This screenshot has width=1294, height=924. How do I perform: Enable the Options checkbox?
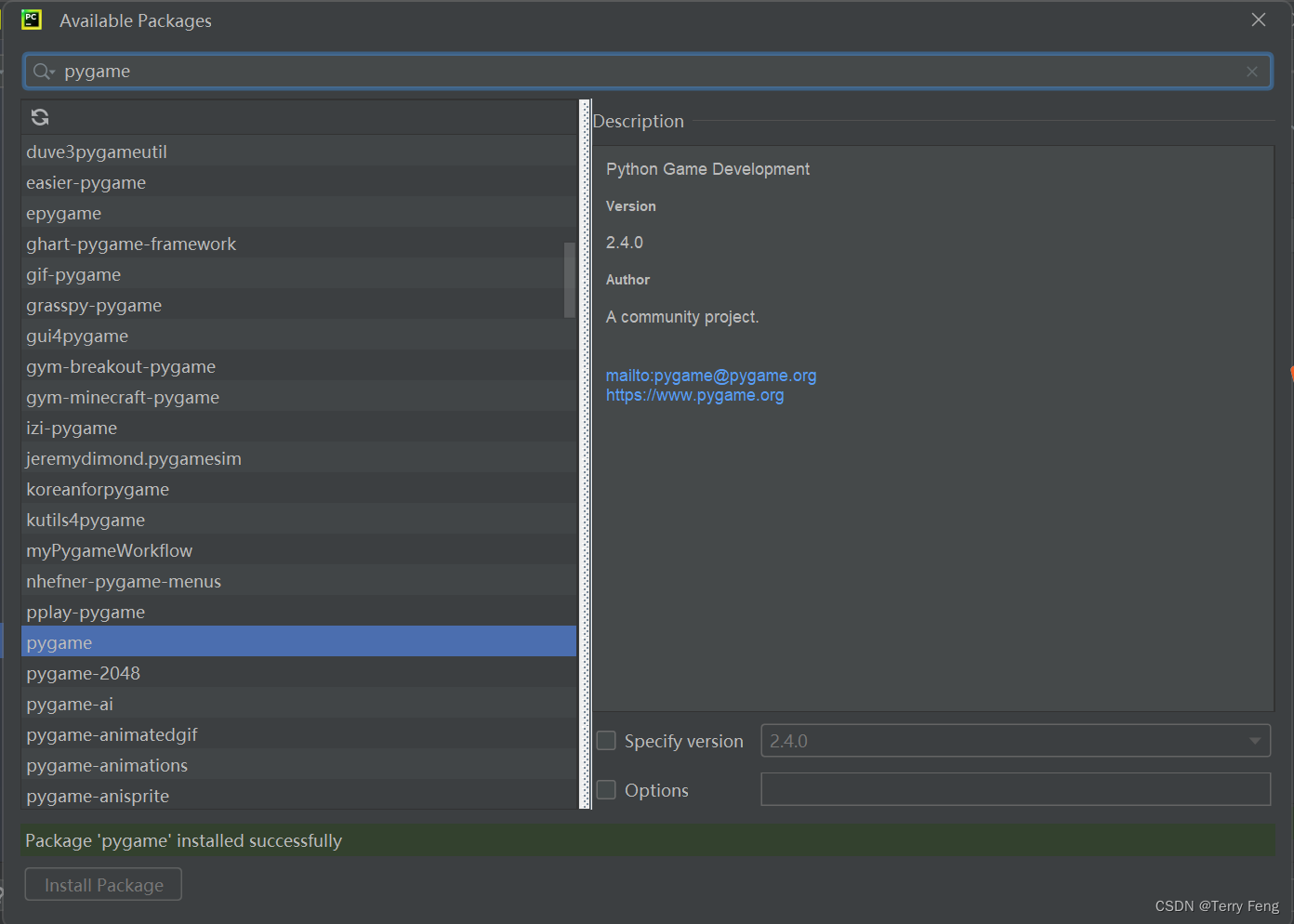606,790
